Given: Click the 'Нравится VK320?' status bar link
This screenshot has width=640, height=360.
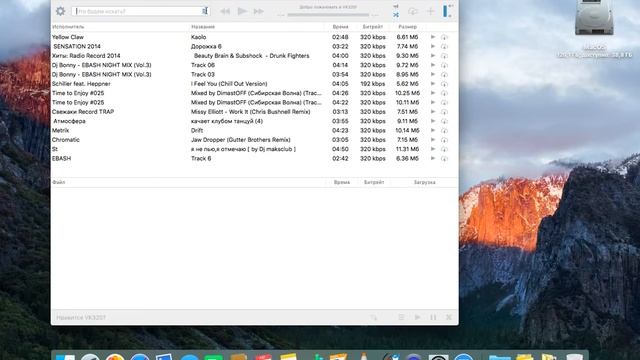Looking at the screenshot, I should [81, 317].
